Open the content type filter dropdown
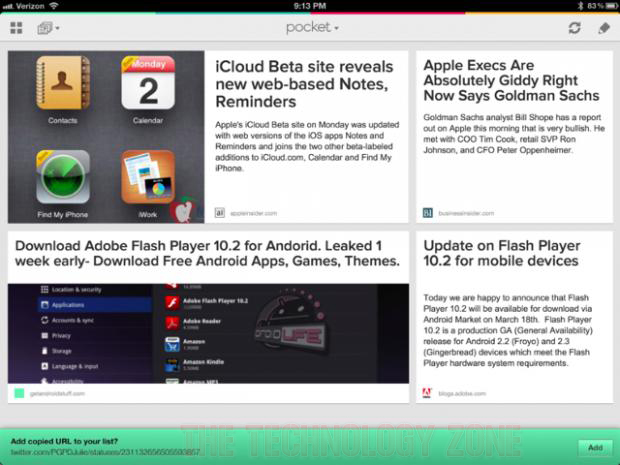This screenshot has height=465, width=620. click(x=48, y=28)
